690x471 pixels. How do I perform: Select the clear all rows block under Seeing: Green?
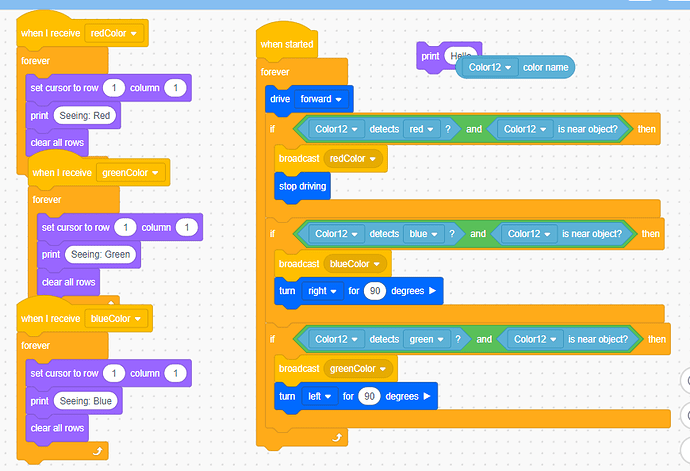click(69, 282)
